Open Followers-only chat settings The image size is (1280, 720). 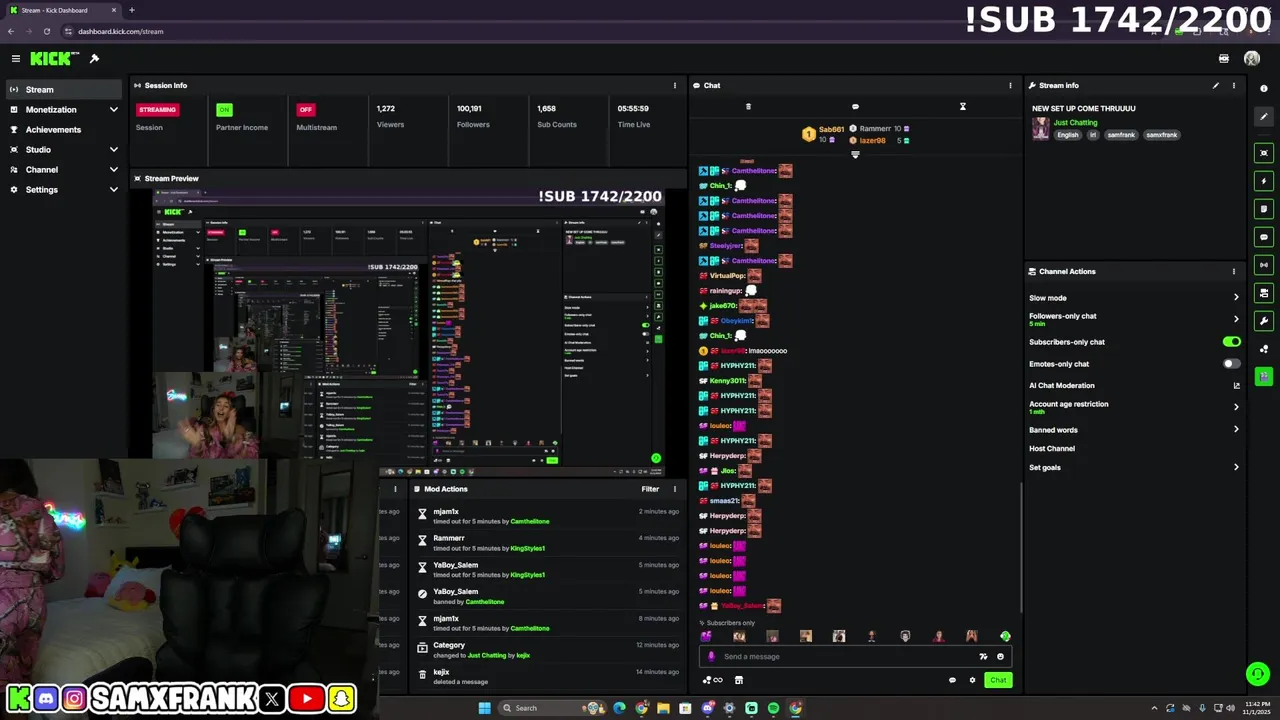click(x=1134, y=319)
